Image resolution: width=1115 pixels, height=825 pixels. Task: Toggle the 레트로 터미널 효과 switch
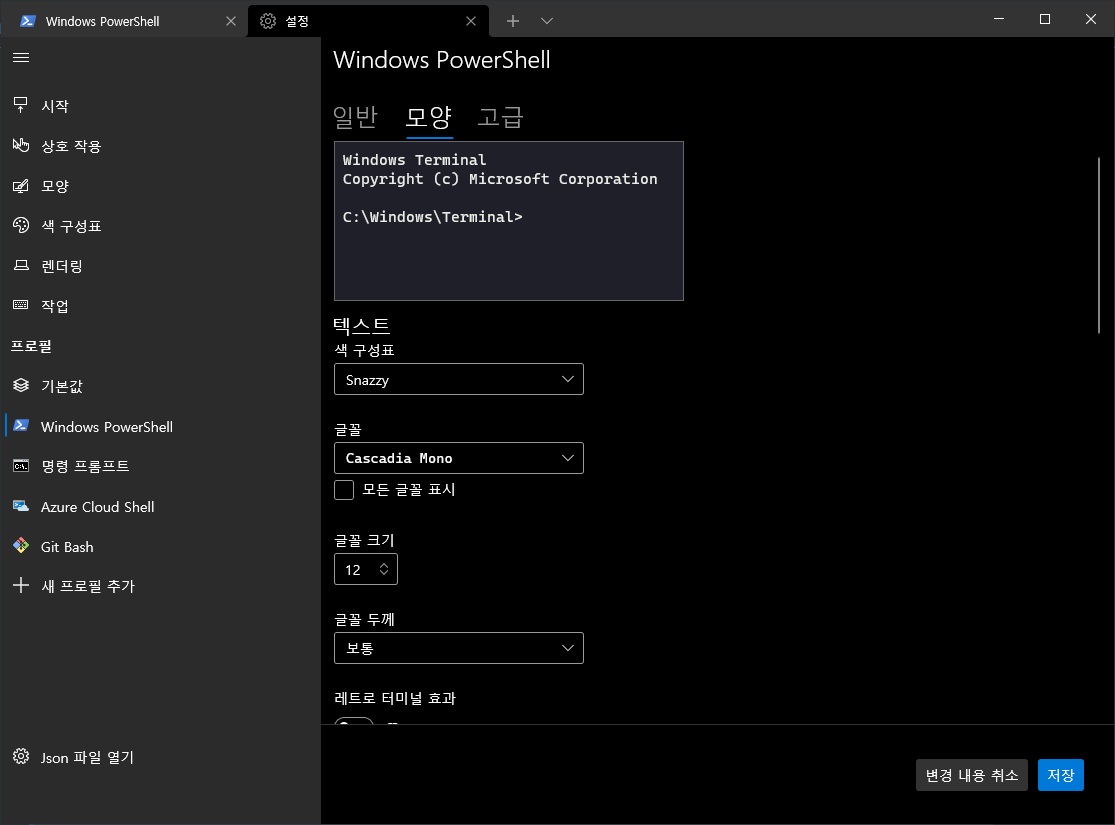click(x=354, y=721)
